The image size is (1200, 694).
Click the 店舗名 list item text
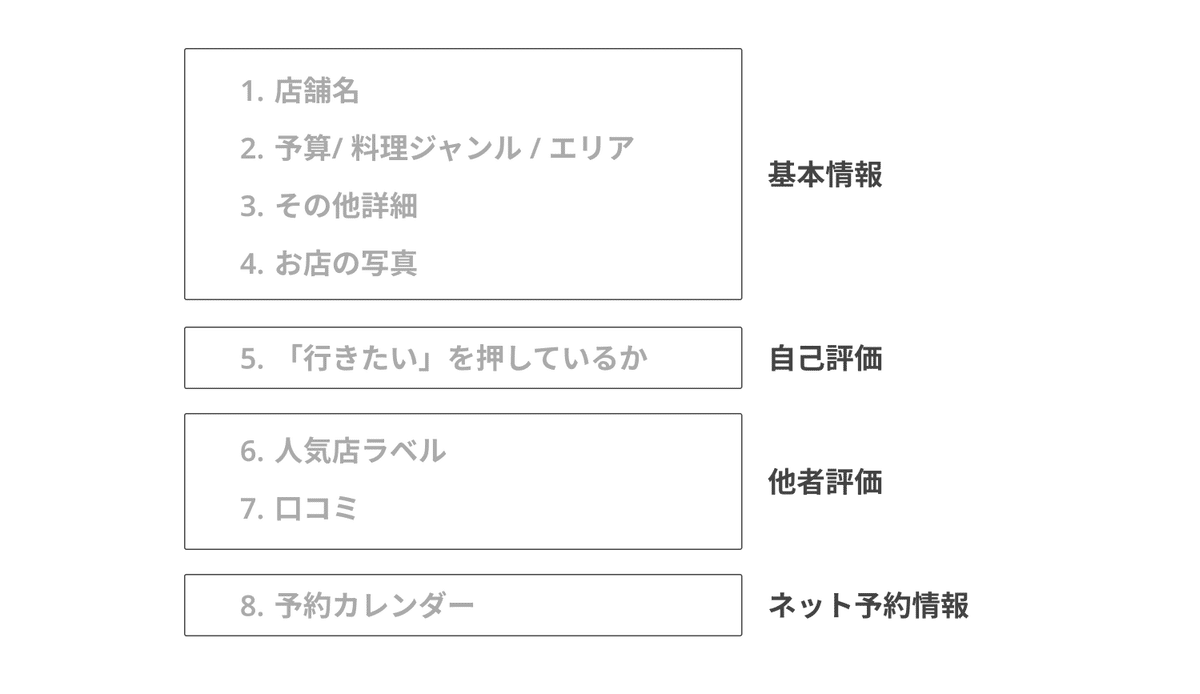(316, 92)
